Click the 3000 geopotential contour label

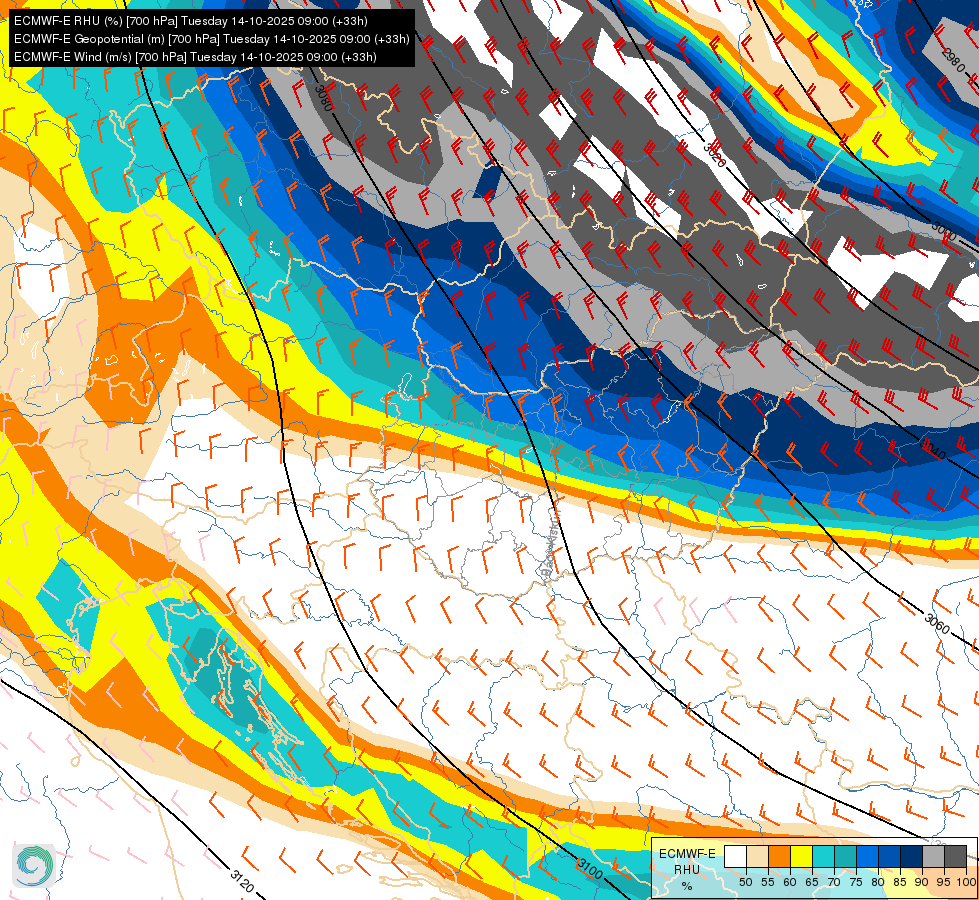pyautogui.click(x=943, y=230)
